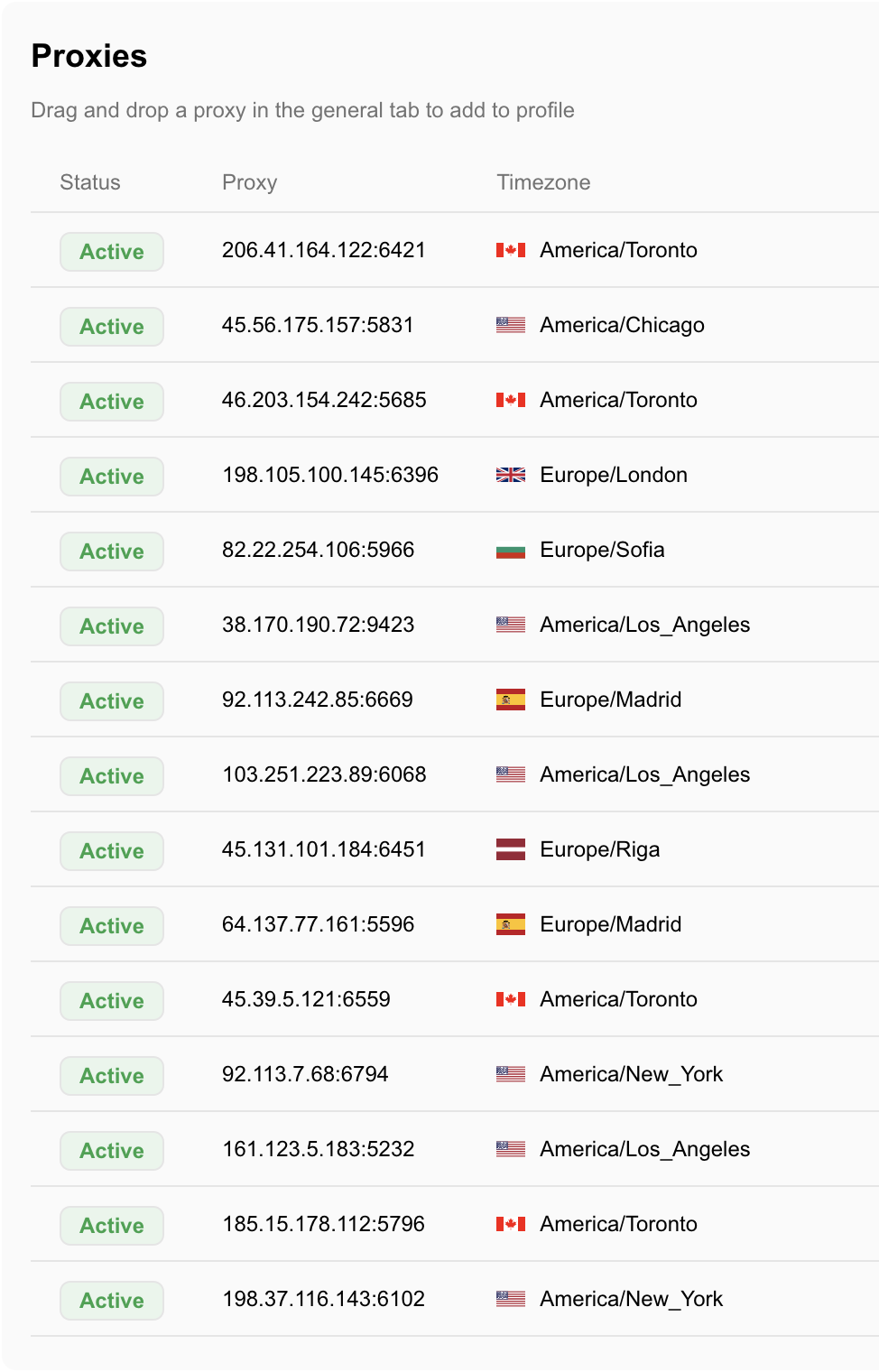Sort by the Proxy column header
This screenshot has height=1372, width=879.
click(250, 182)
